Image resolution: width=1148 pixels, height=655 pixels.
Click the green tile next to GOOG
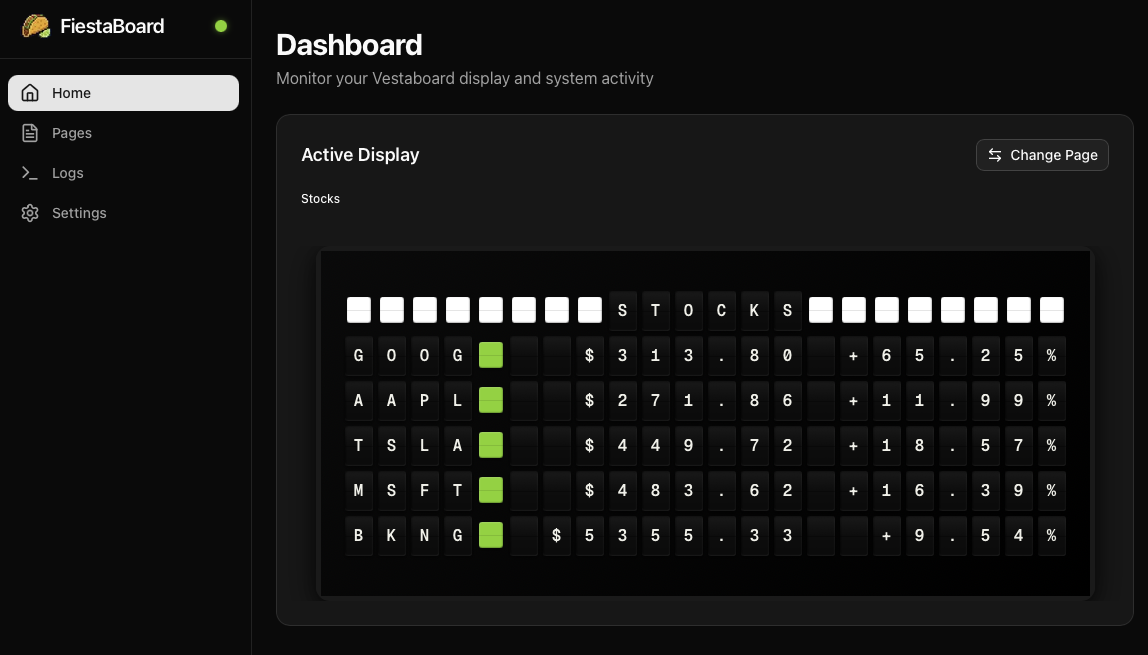pos(490,355)
